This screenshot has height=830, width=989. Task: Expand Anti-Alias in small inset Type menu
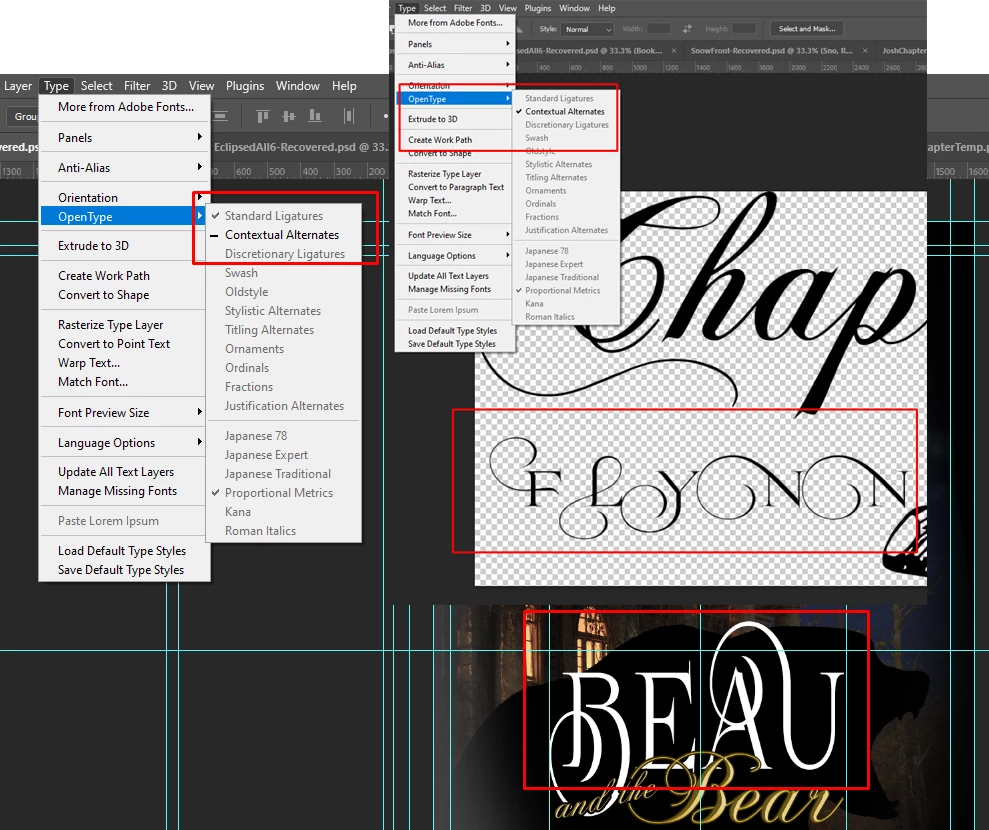tap(507, 64)
